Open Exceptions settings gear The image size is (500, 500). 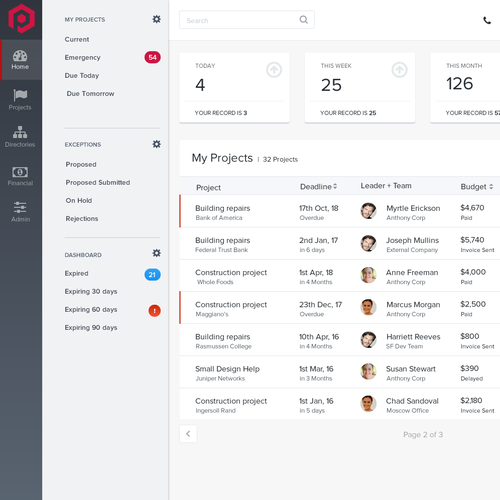coord(156,144)
